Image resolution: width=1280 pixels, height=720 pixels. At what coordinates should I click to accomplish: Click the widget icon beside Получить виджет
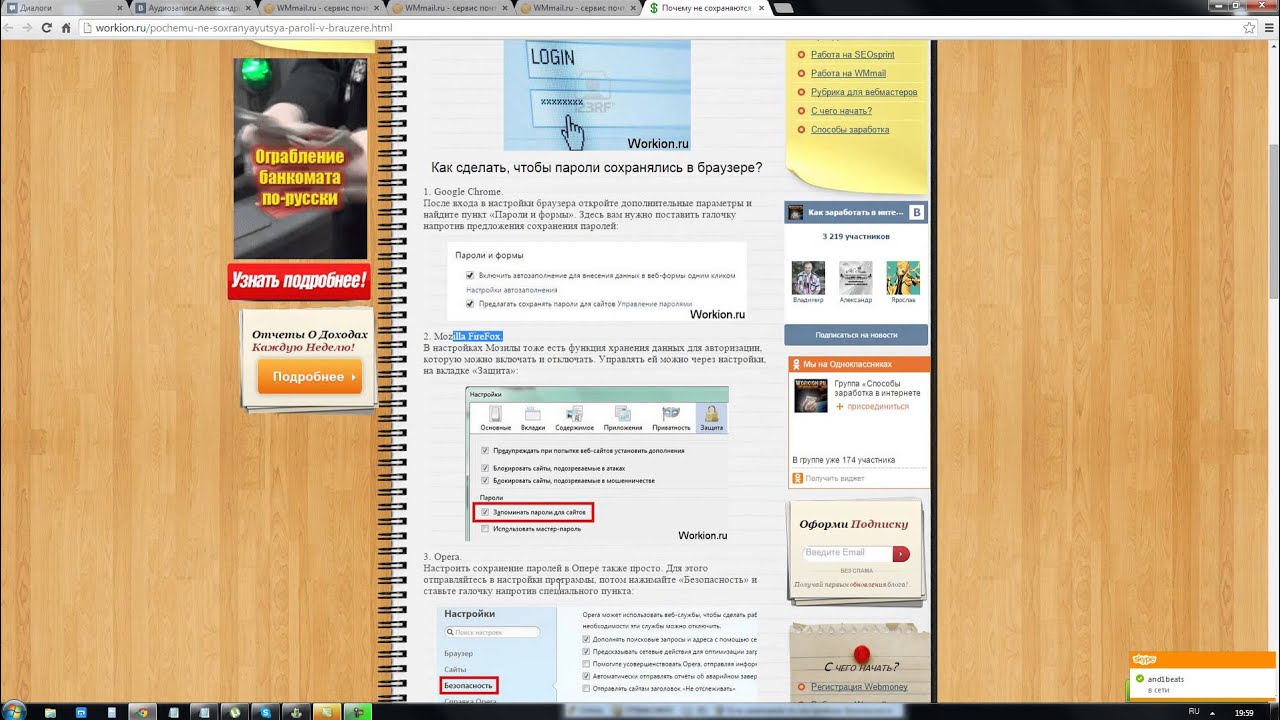[798, 479]
